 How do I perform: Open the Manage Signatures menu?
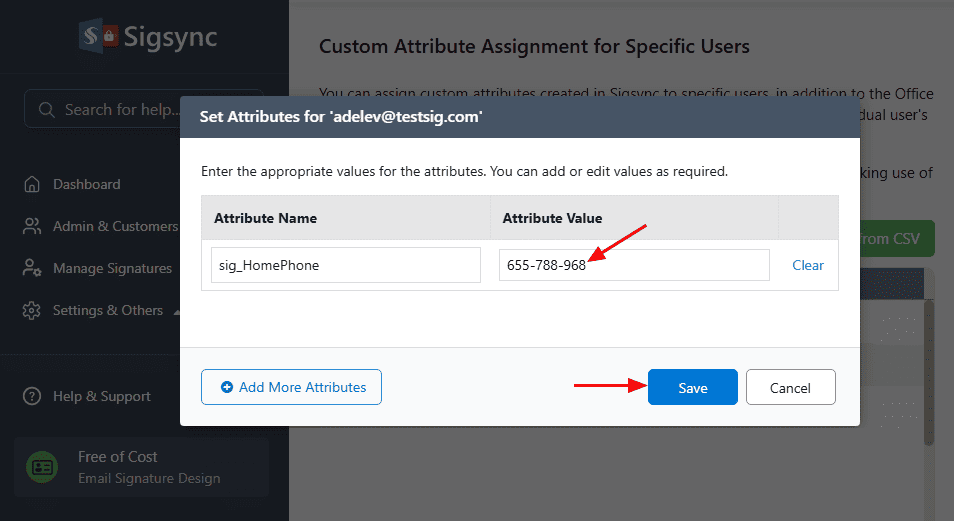pos(112,268)
